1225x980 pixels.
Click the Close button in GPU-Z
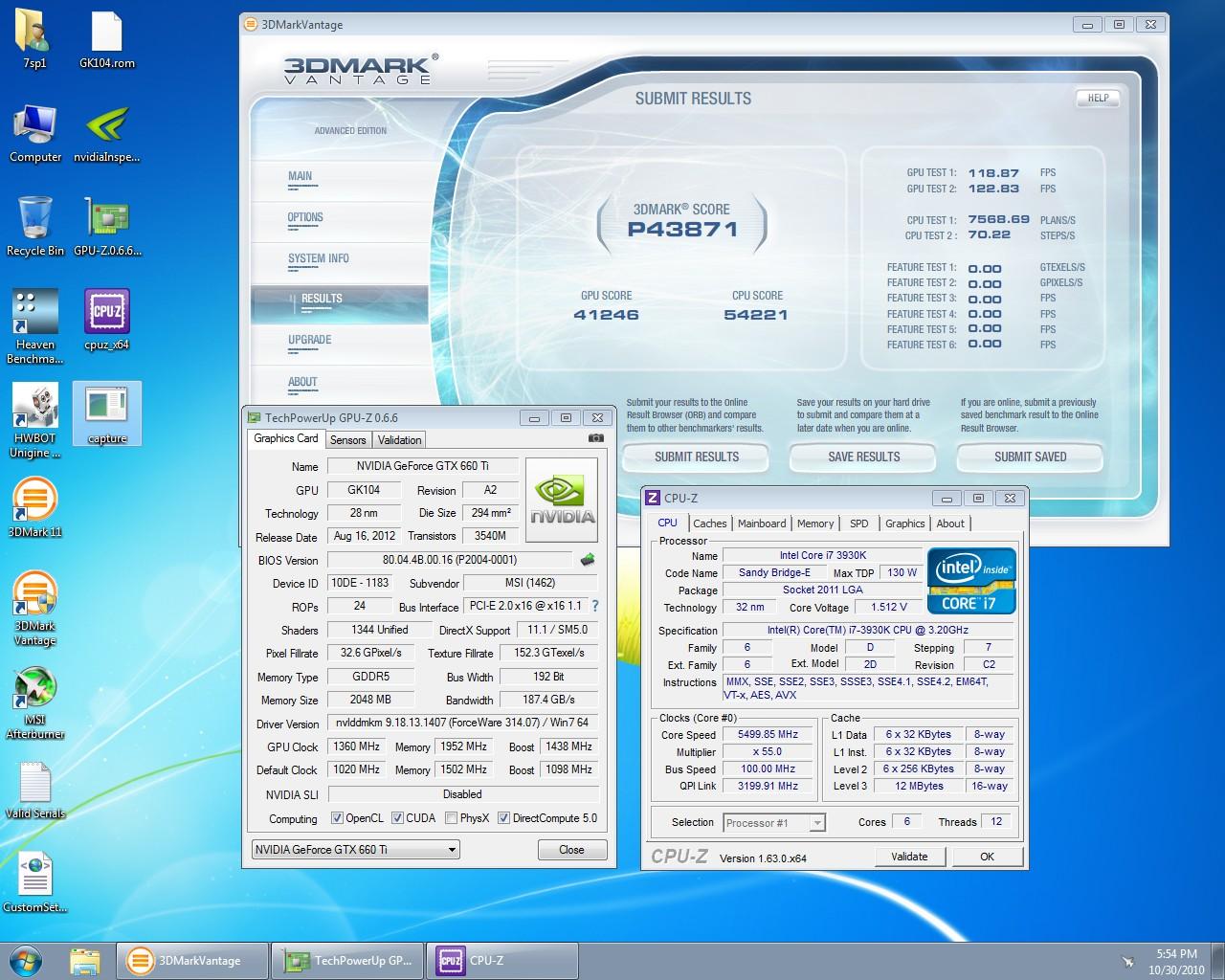(571, 849)
